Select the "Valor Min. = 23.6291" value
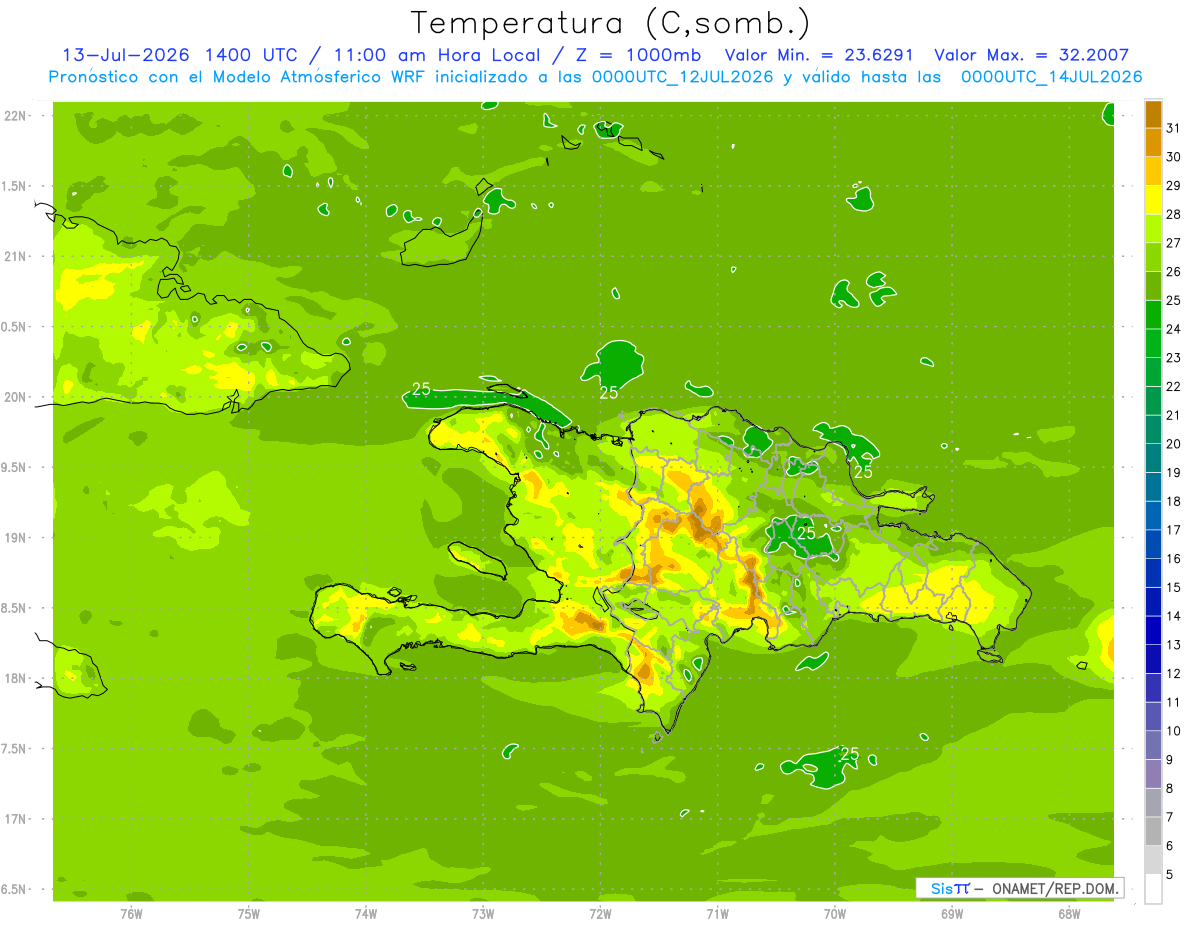Viewport: 1200px width, 927px height. (x=820, y=55)
